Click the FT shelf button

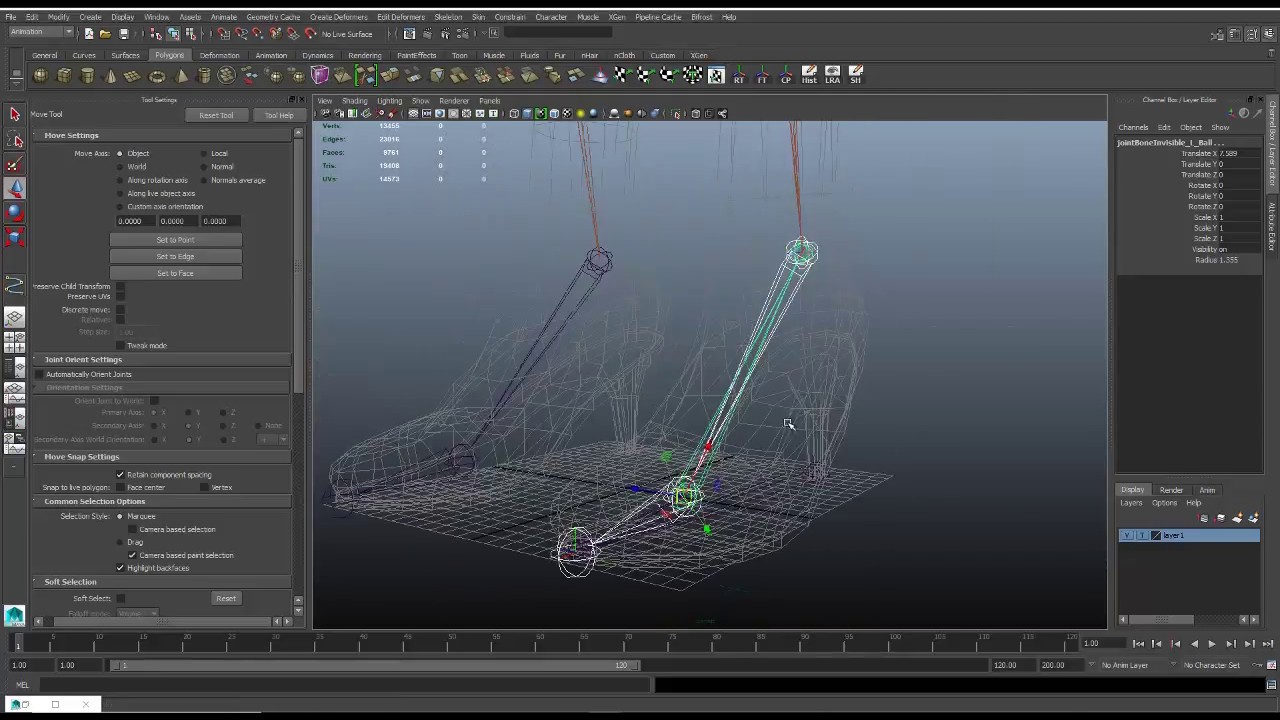pos(762,75)
